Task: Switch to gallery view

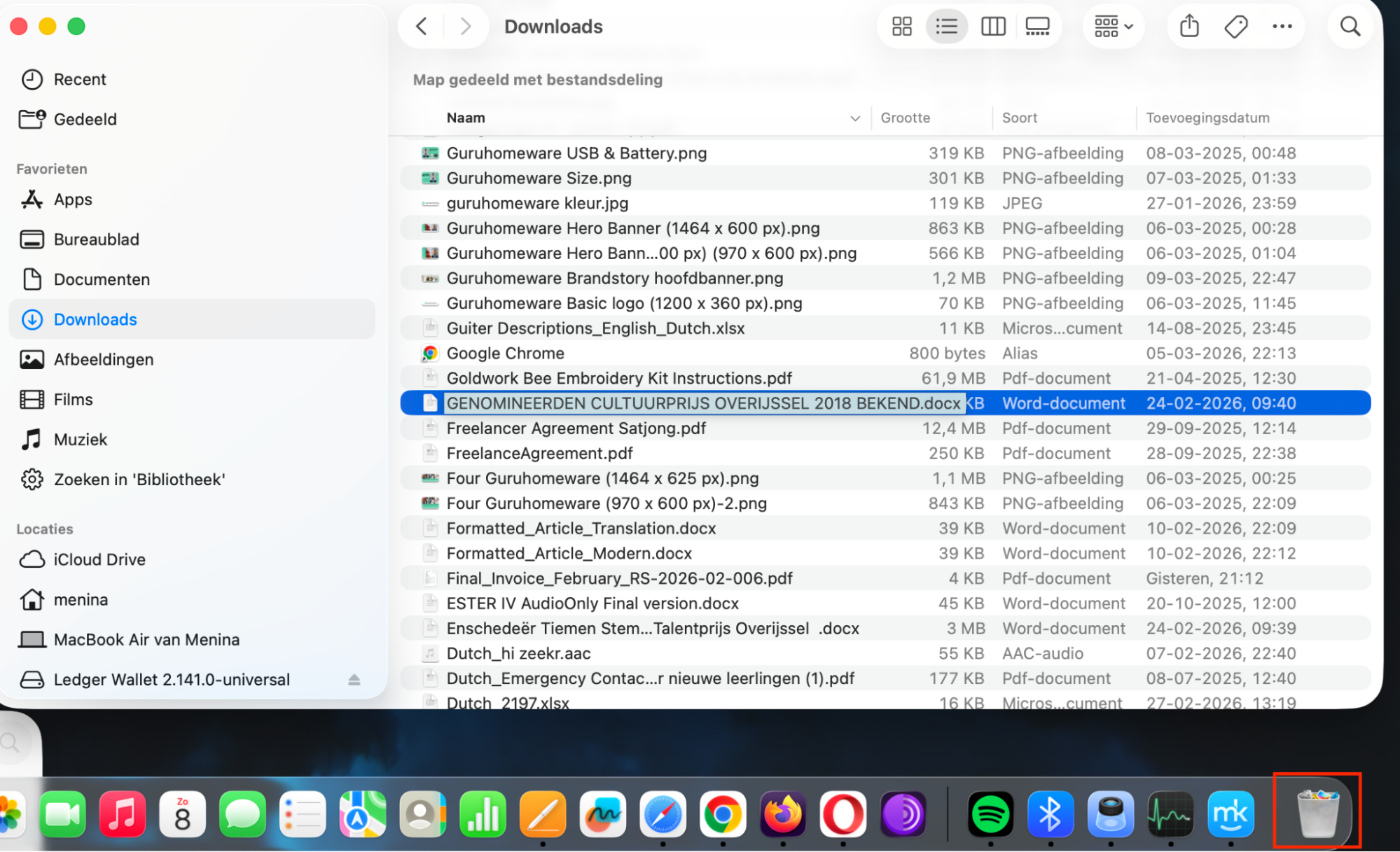Action: coord(1037,26)
